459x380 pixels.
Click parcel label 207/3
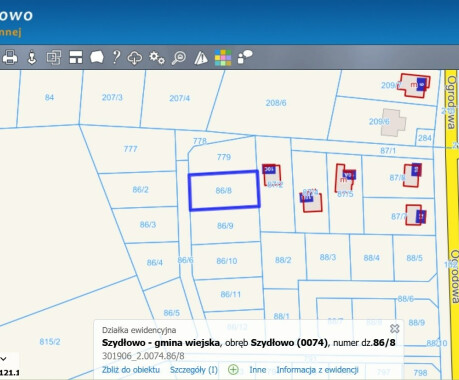[x=112, y=97]
